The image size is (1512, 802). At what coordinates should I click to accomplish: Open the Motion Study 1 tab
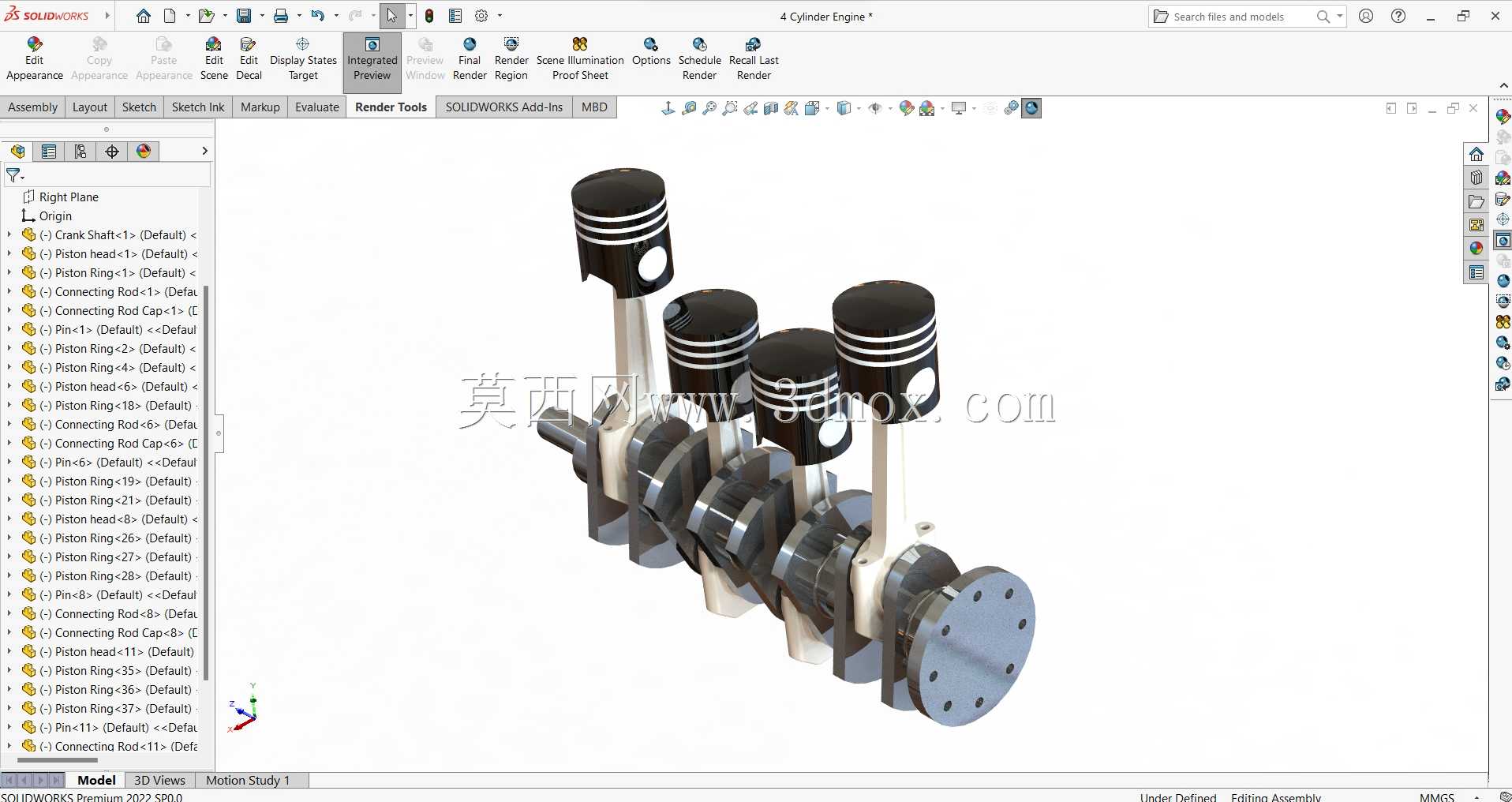tap(248, 780)
